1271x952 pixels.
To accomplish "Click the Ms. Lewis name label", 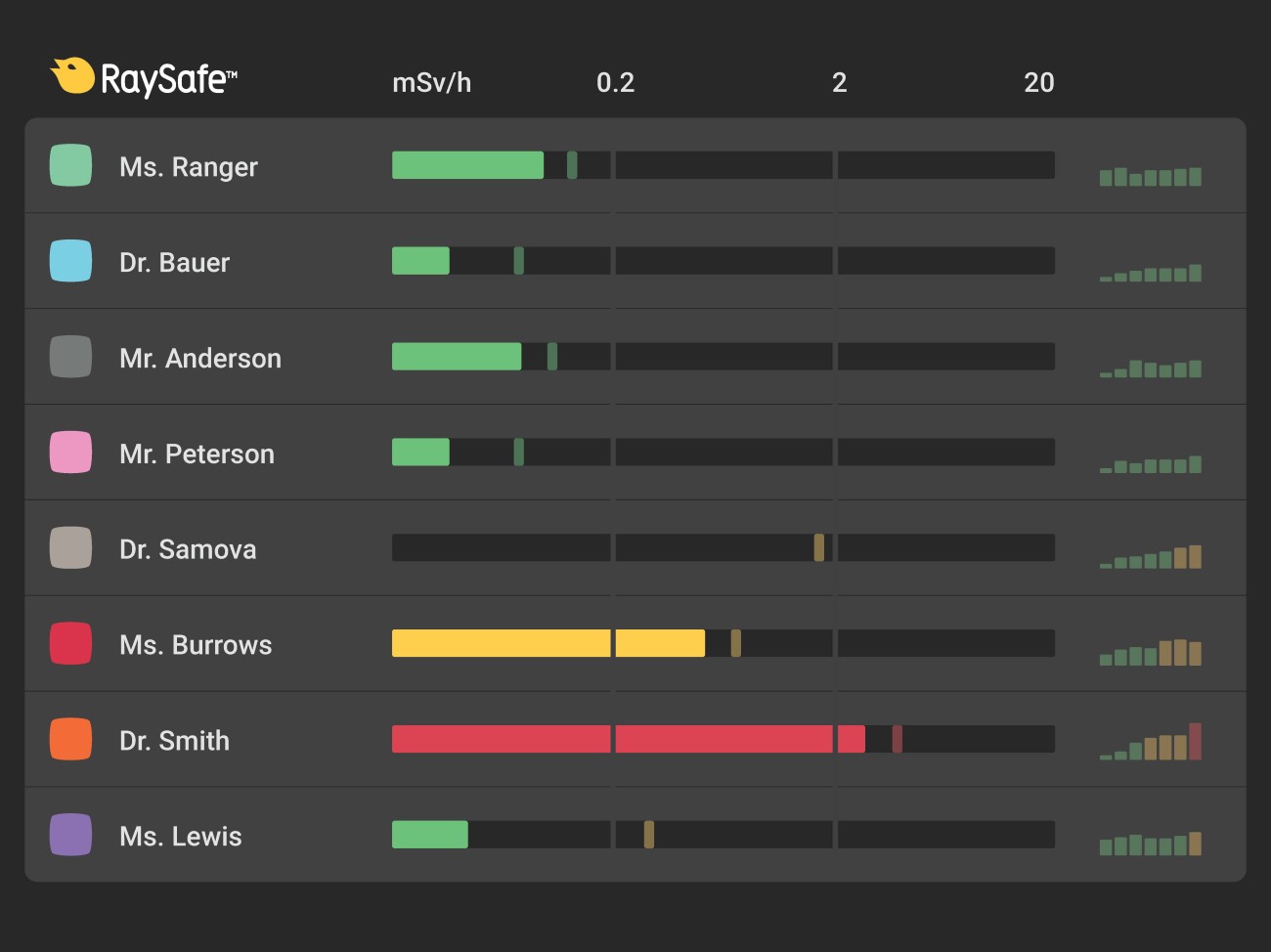I will click(180, 836).
